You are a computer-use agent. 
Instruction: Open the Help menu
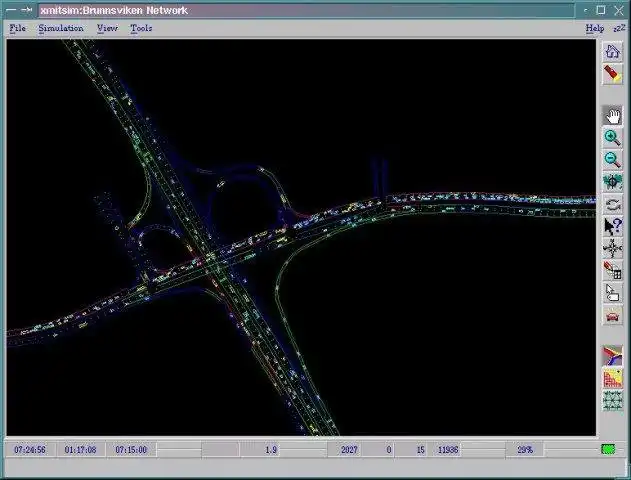coord(595,28)
